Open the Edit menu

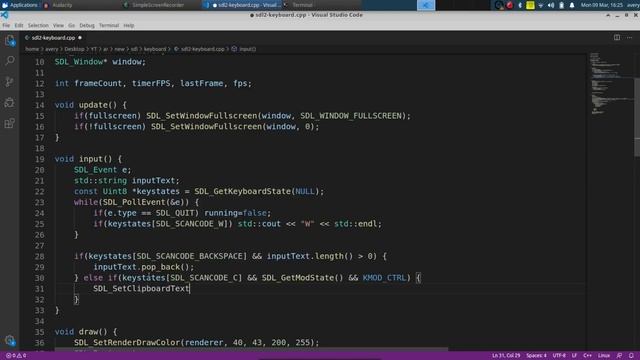(x=19, y=25)
